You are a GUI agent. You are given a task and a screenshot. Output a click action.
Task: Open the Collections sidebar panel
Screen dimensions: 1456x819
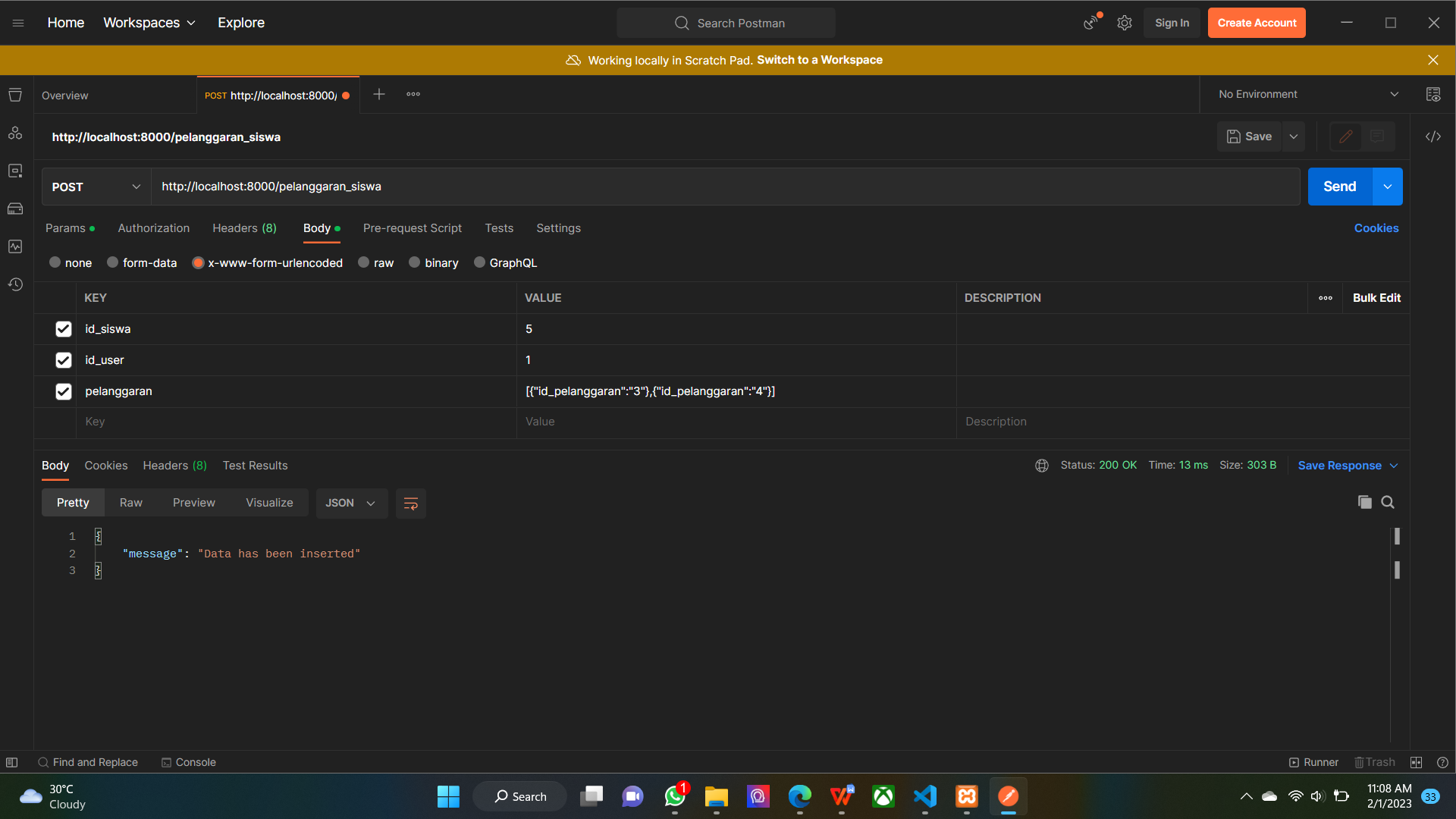coord(15,95)
